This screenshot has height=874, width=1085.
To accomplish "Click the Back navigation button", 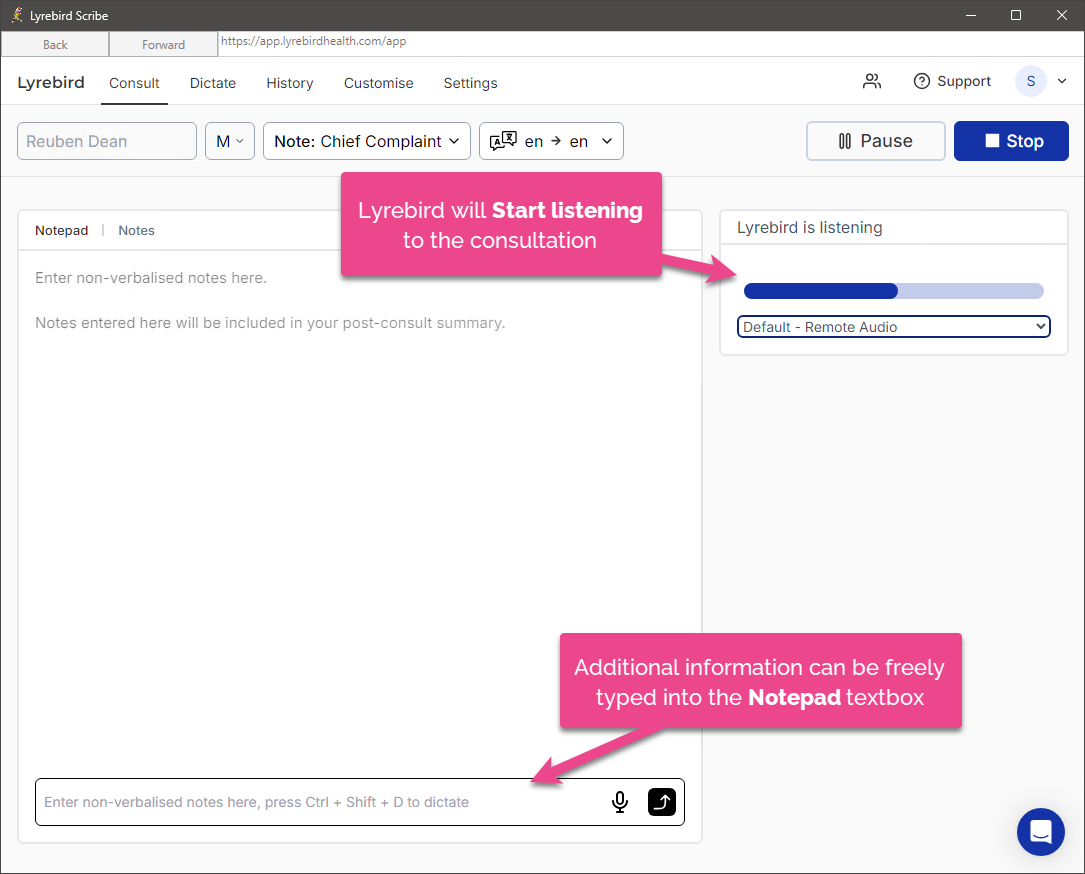I will (x=55, y=44).
